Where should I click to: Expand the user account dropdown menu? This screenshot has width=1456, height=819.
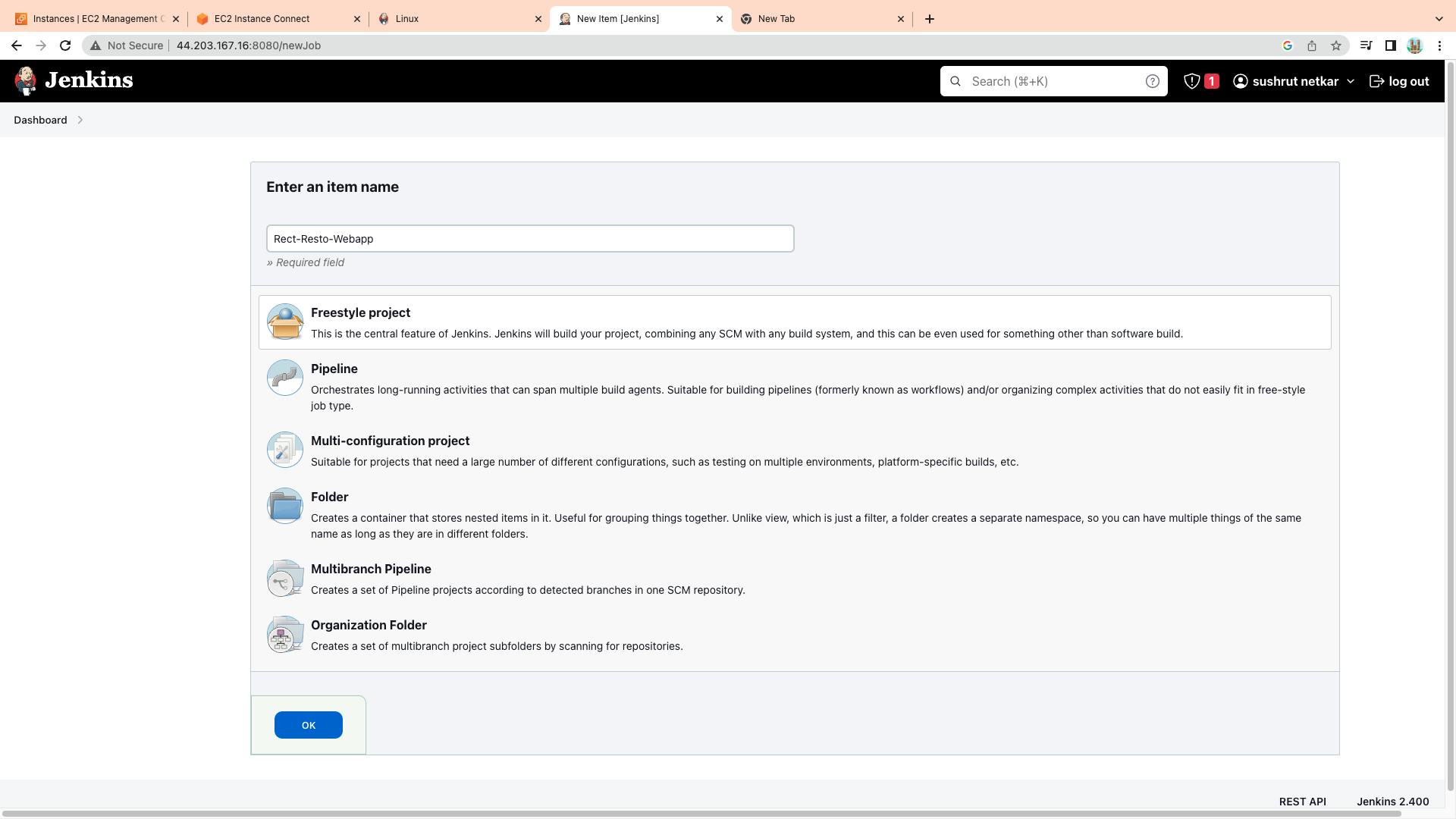(x=1349, y=81)
